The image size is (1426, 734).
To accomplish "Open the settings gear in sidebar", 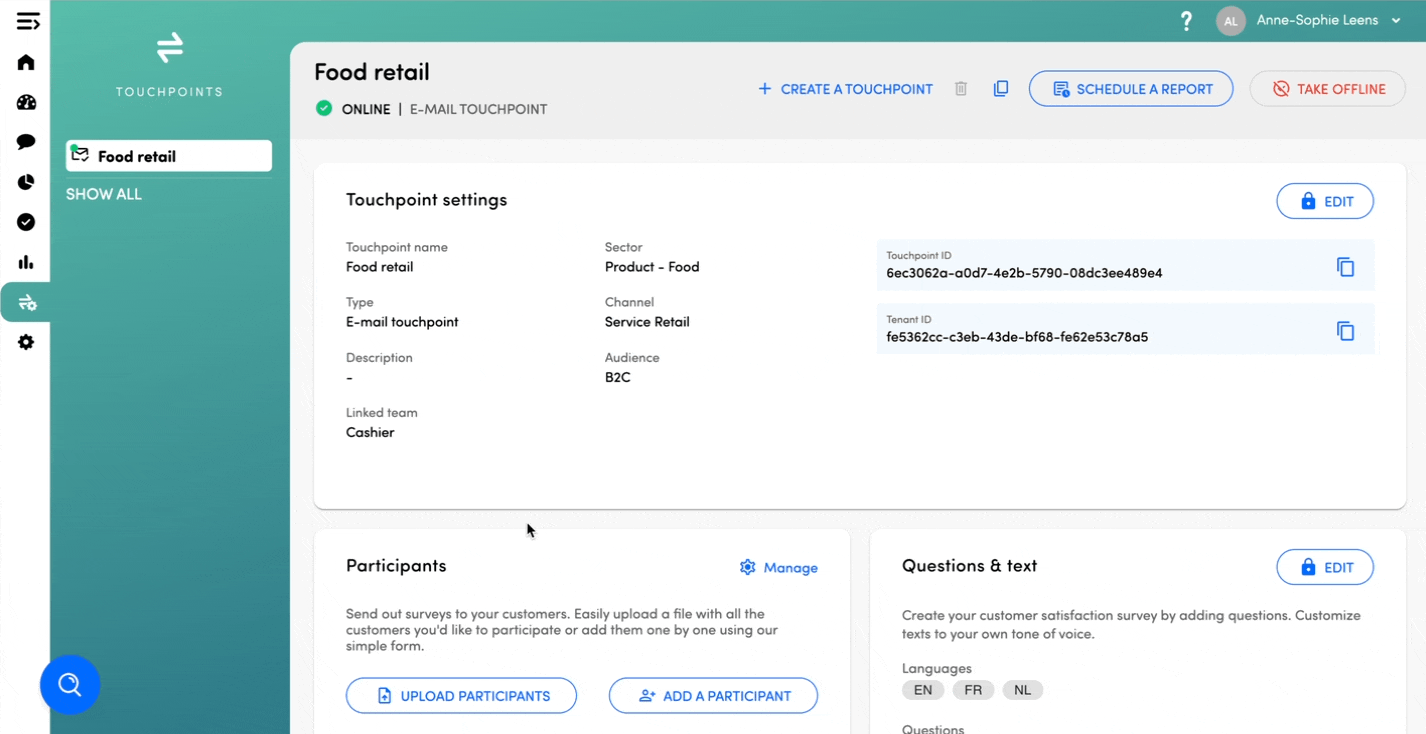I will [26, 342].
